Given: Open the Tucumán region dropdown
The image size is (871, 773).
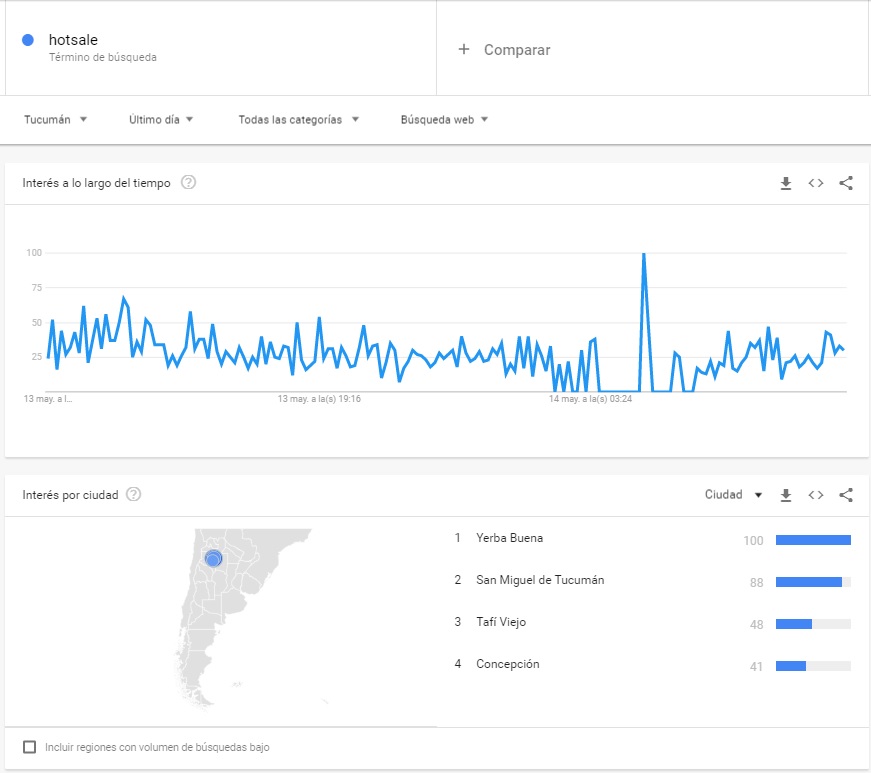Looking at the screenshot, I should (x=56, y=120).
